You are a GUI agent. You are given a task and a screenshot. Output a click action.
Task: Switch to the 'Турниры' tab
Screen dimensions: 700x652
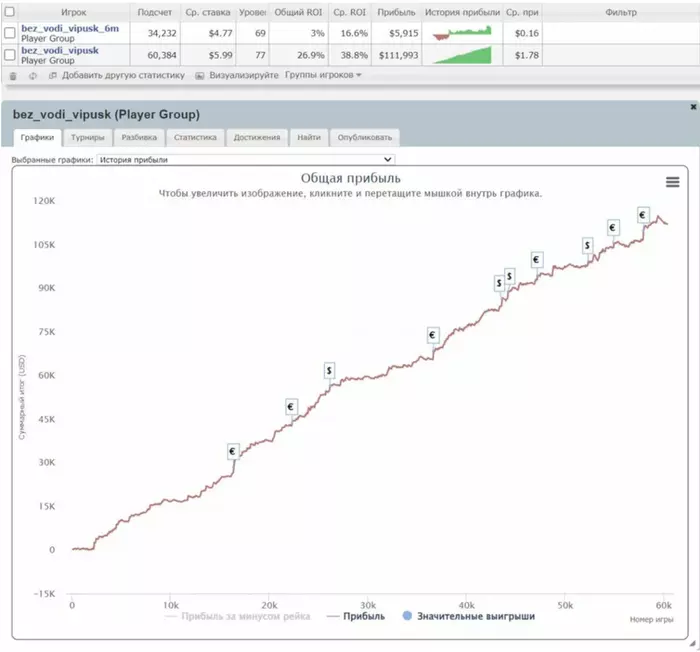(88, 138)
